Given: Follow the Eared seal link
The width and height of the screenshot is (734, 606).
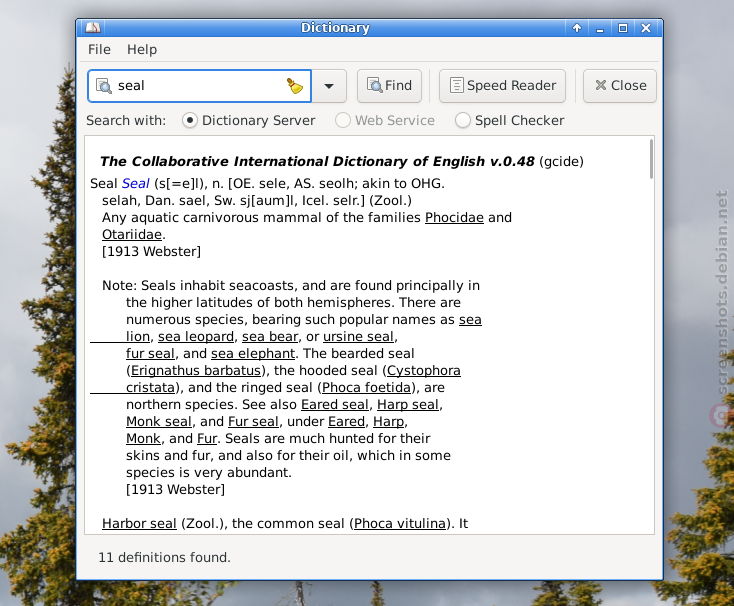Looking at the screenshot, I should point(335,404).
